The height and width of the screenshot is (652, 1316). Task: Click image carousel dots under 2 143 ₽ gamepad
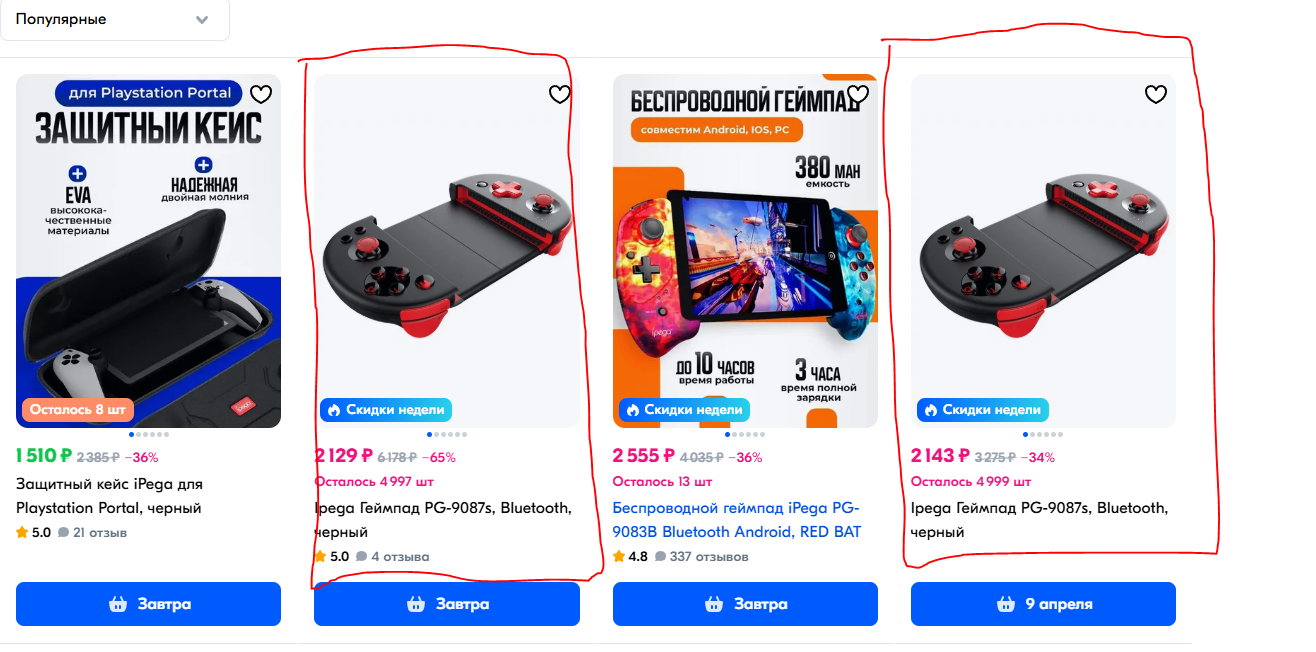click(x=1043, y=435)
